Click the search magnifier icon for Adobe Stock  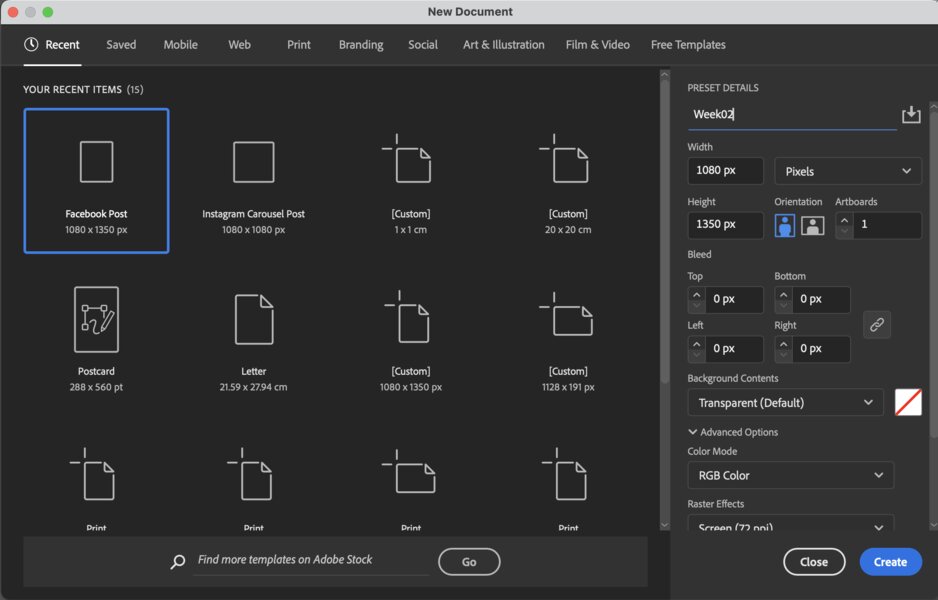pos(178,561)
